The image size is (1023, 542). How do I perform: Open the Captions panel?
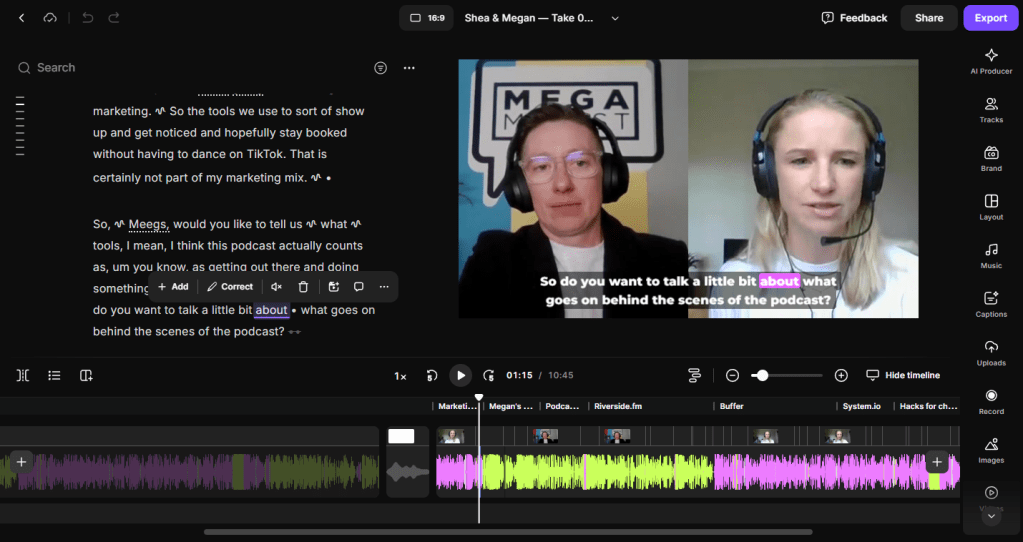(991, 303)
